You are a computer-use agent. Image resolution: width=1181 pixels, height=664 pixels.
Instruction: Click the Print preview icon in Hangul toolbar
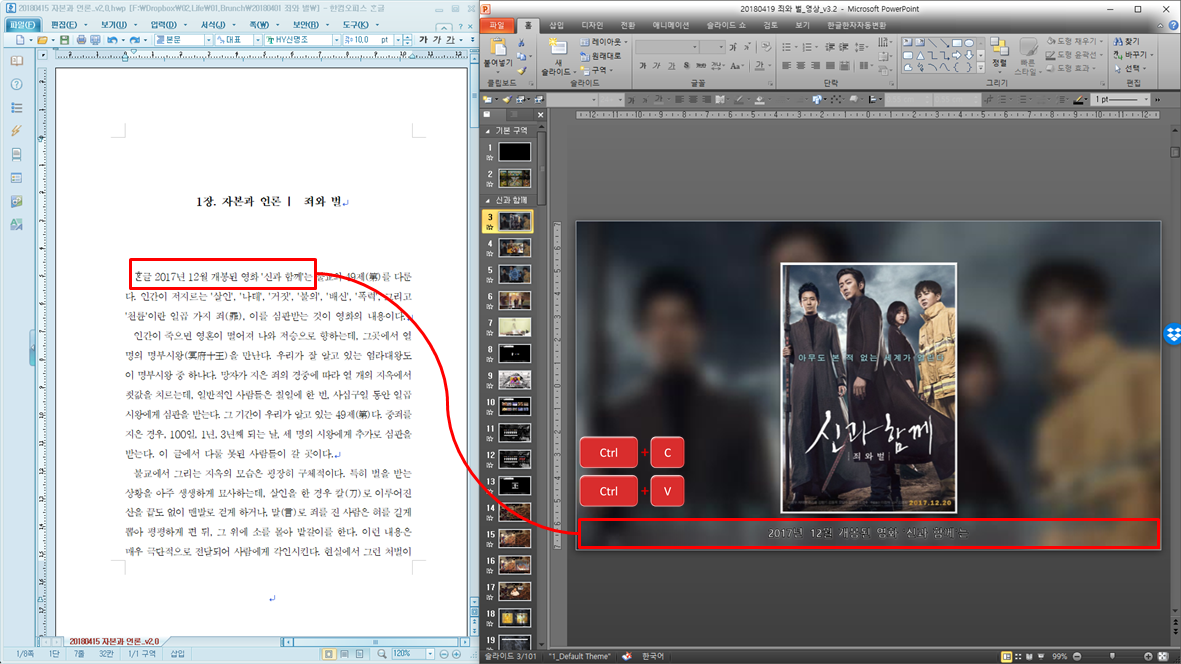(95, 40)
